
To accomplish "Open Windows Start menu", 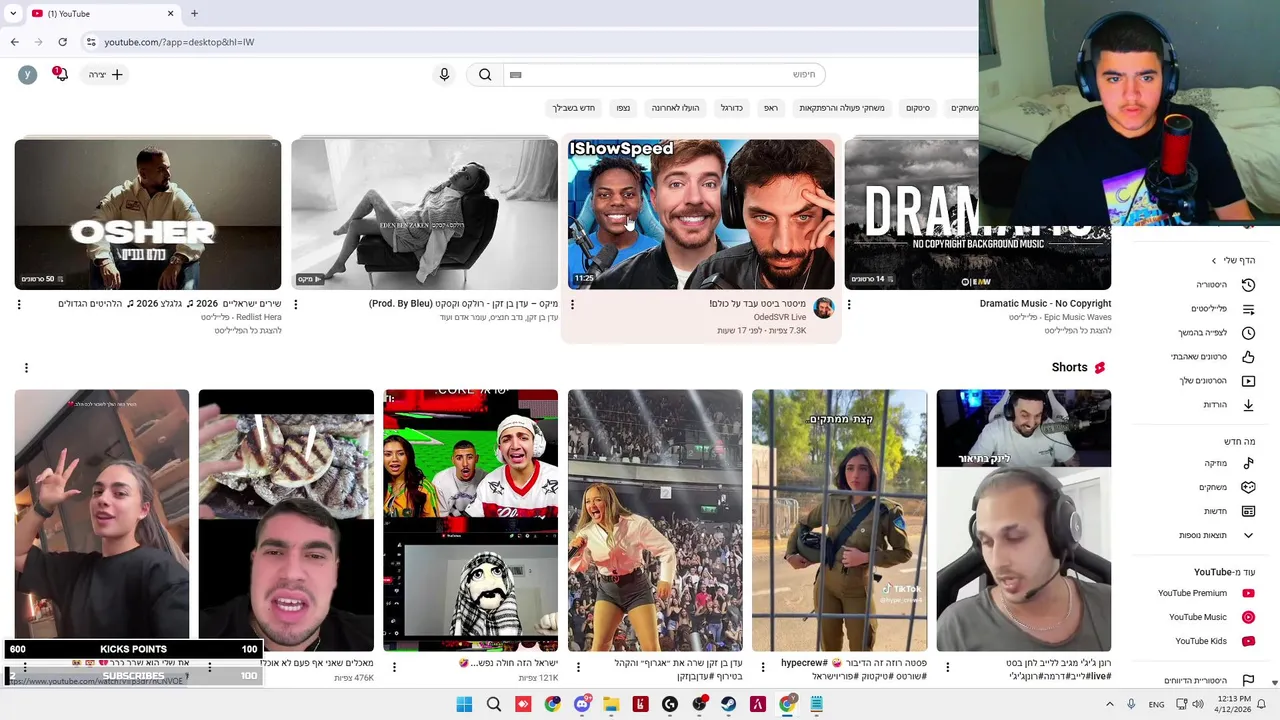I will [464, 704].
